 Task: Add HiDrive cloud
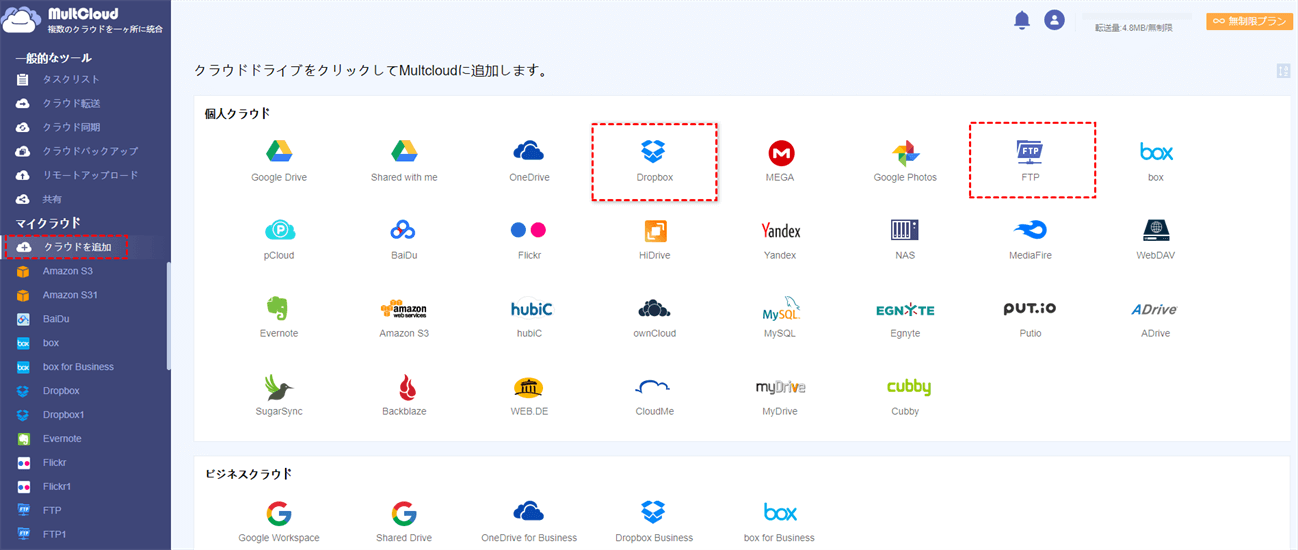pyautogui.click(x=654, y=239)
